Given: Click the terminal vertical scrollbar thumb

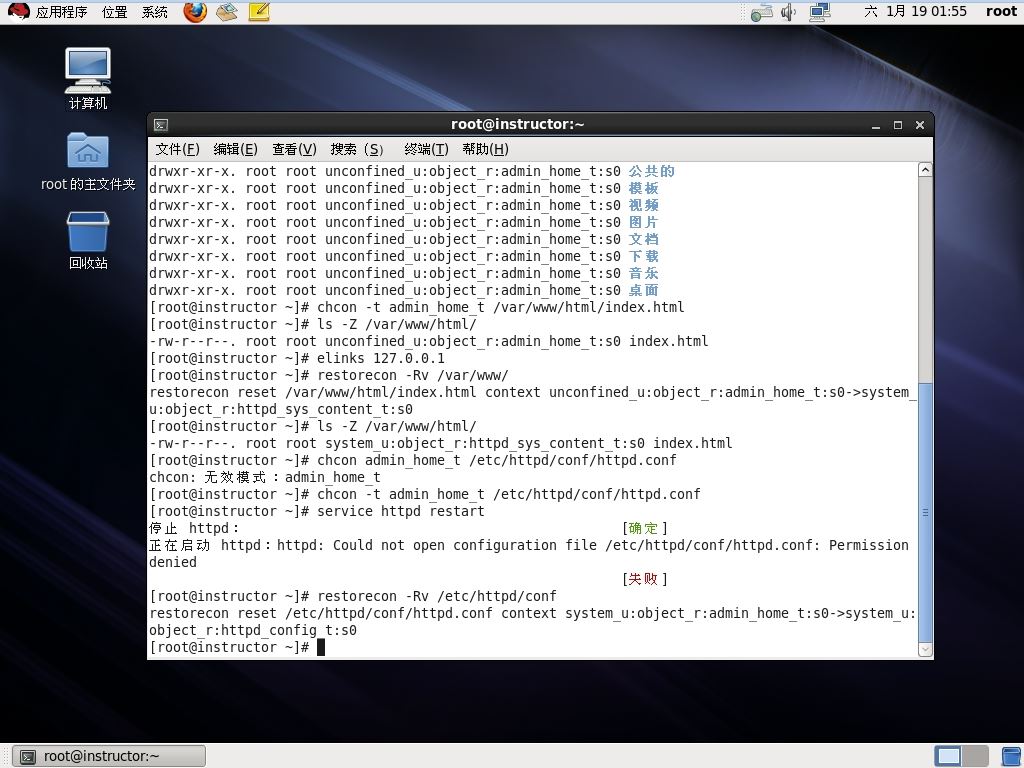Looking at the screenshot, I should coord(925,513).
